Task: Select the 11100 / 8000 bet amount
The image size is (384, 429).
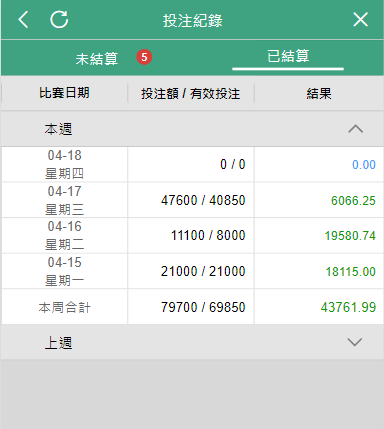Action: click(x=208, y=235)
